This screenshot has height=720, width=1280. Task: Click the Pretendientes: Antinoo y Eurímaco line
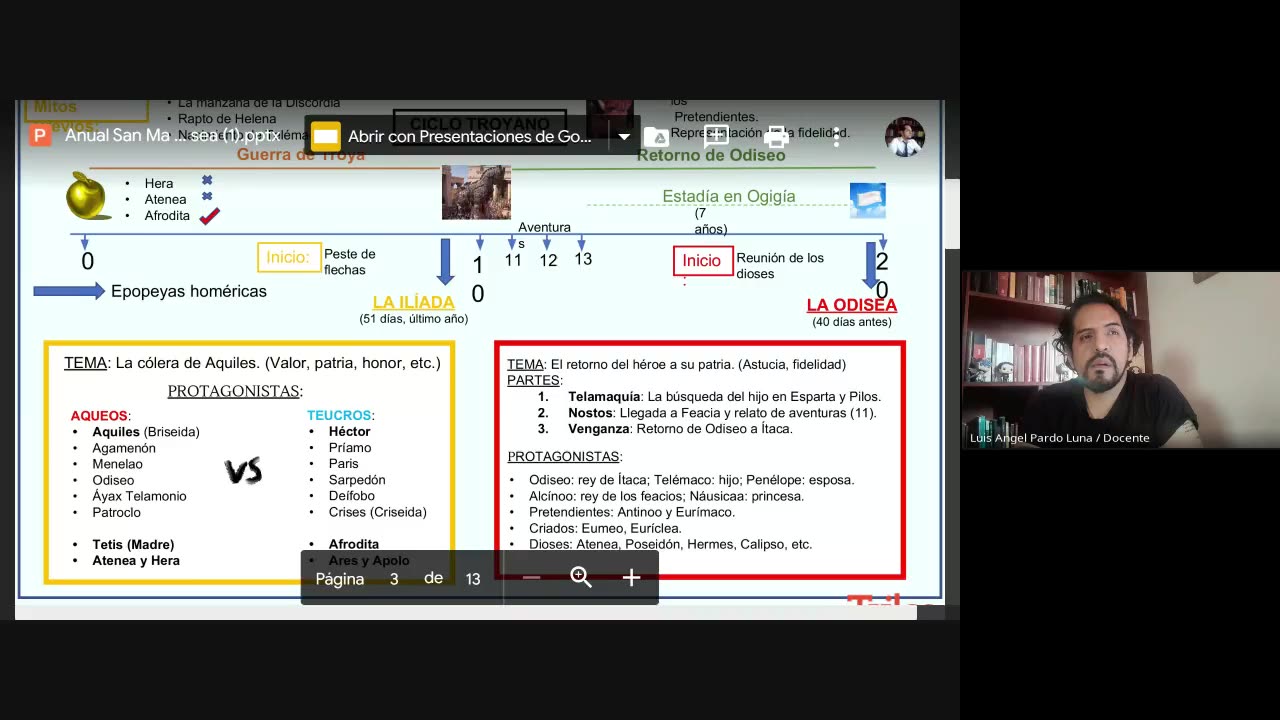(632, 512)
